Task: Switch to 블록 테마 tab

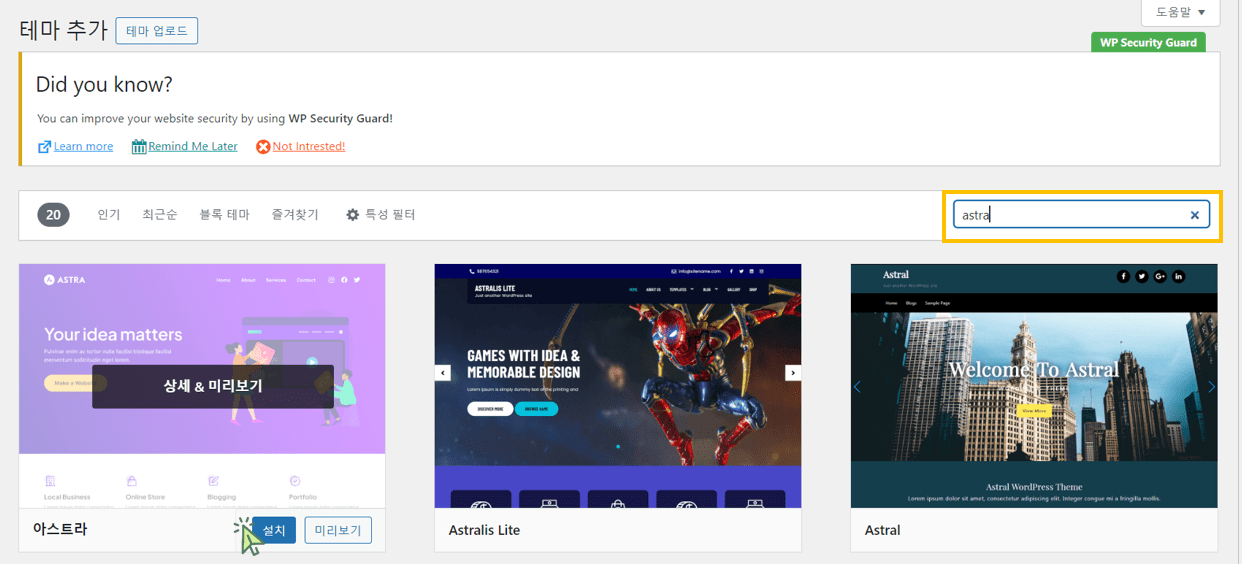Action: pyautogui.click(x=225, y=215)
